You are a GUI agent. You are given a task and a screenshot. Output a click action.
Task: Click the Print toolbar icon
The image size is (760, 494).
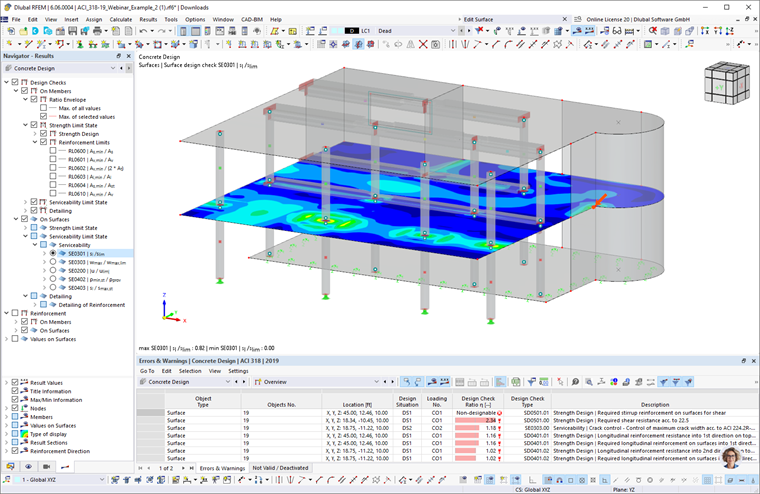pyautogui.click(x=97, y=31)
